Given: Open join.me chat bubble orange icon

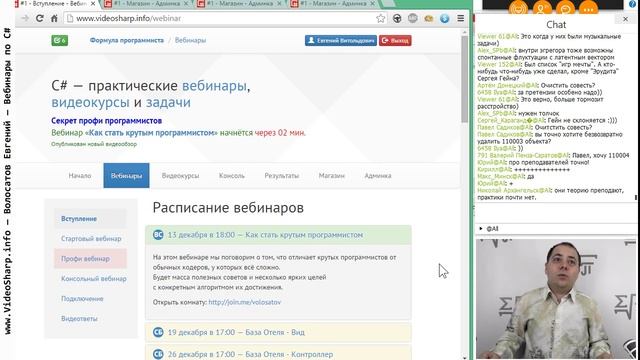Looking at the screenshot, I should coord(565,7).
